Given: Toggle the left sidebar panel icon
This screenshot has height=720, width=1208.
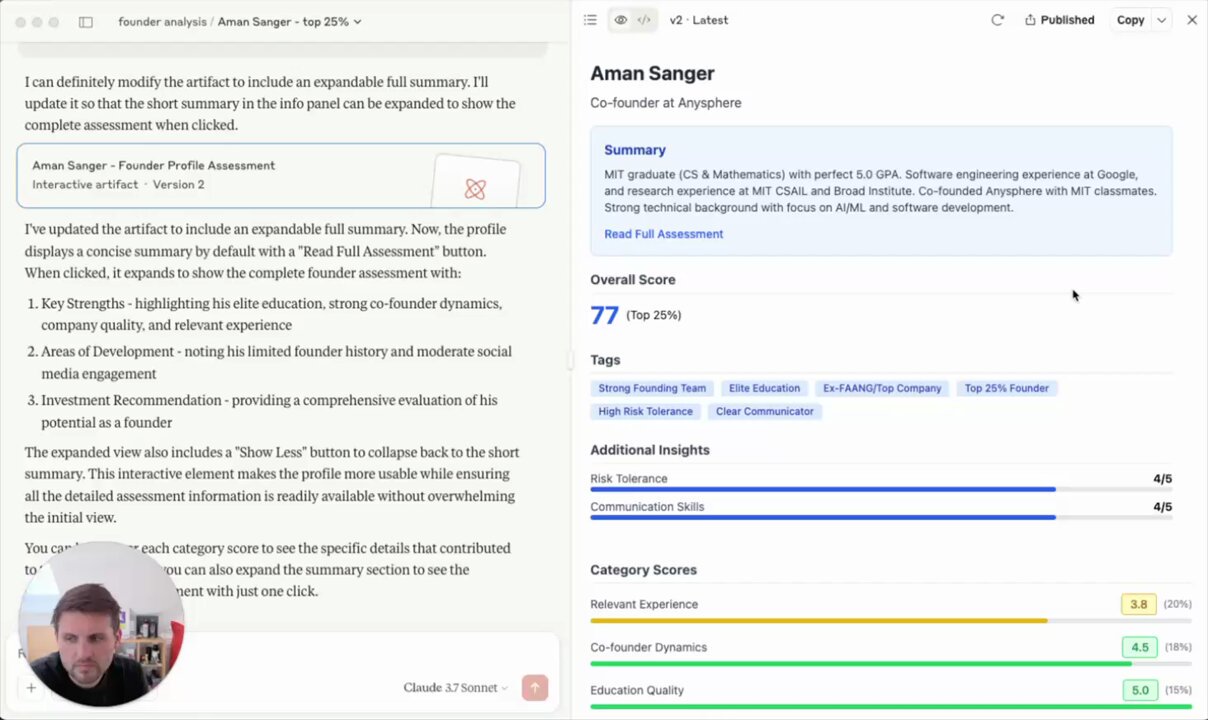Looking at the screenshot, I should coord(86,21).
